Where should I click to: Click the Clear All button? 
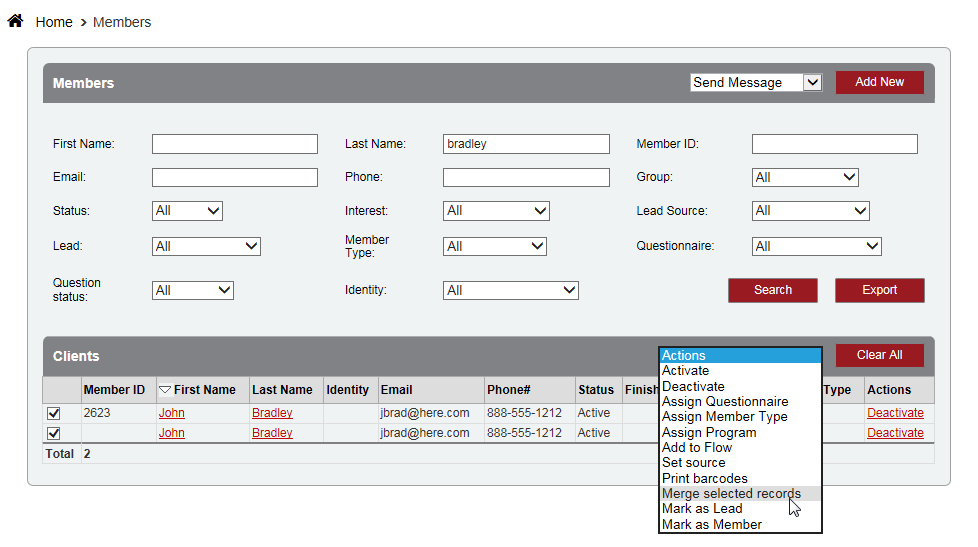click(879, 355)
